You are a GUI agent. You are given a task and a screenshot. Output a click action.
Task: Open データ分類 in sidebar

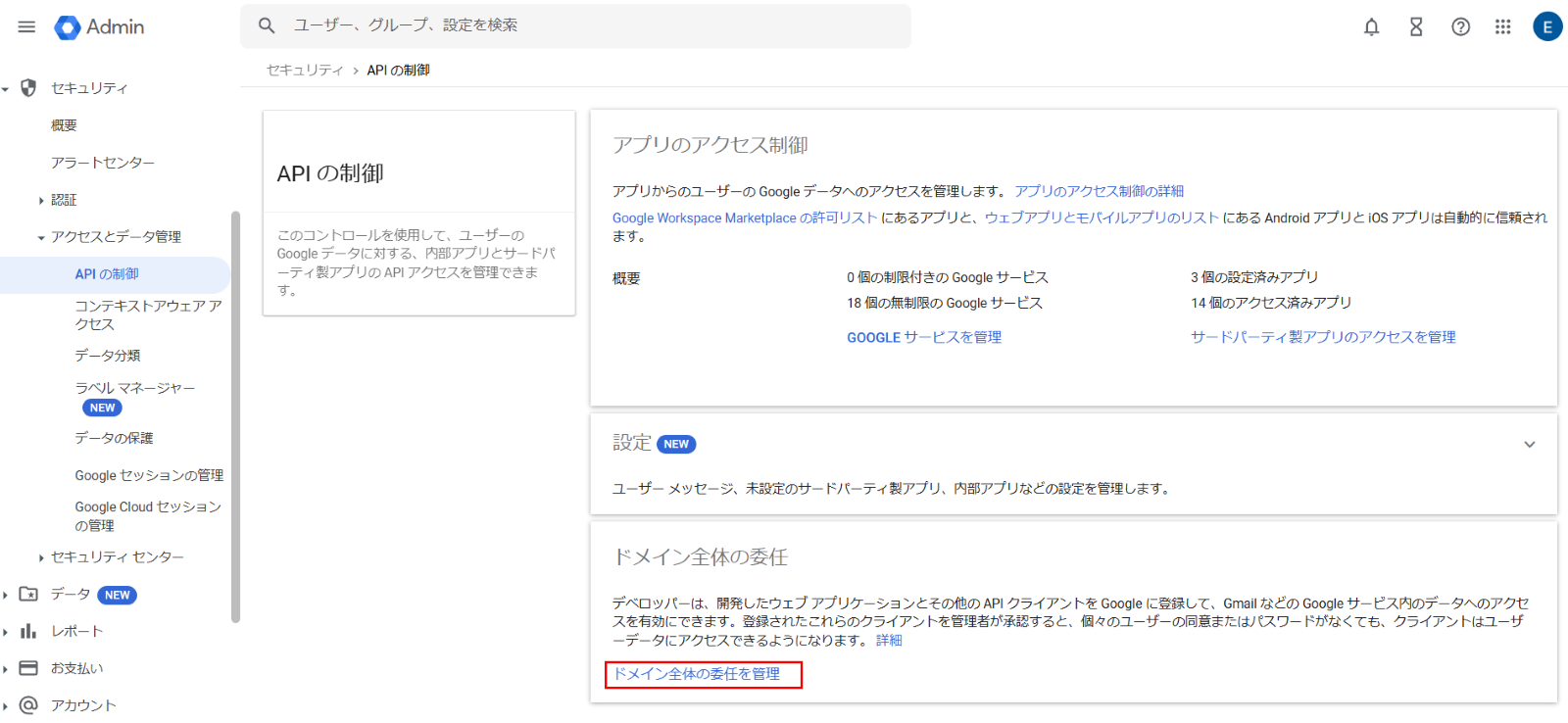coord(108,356)
